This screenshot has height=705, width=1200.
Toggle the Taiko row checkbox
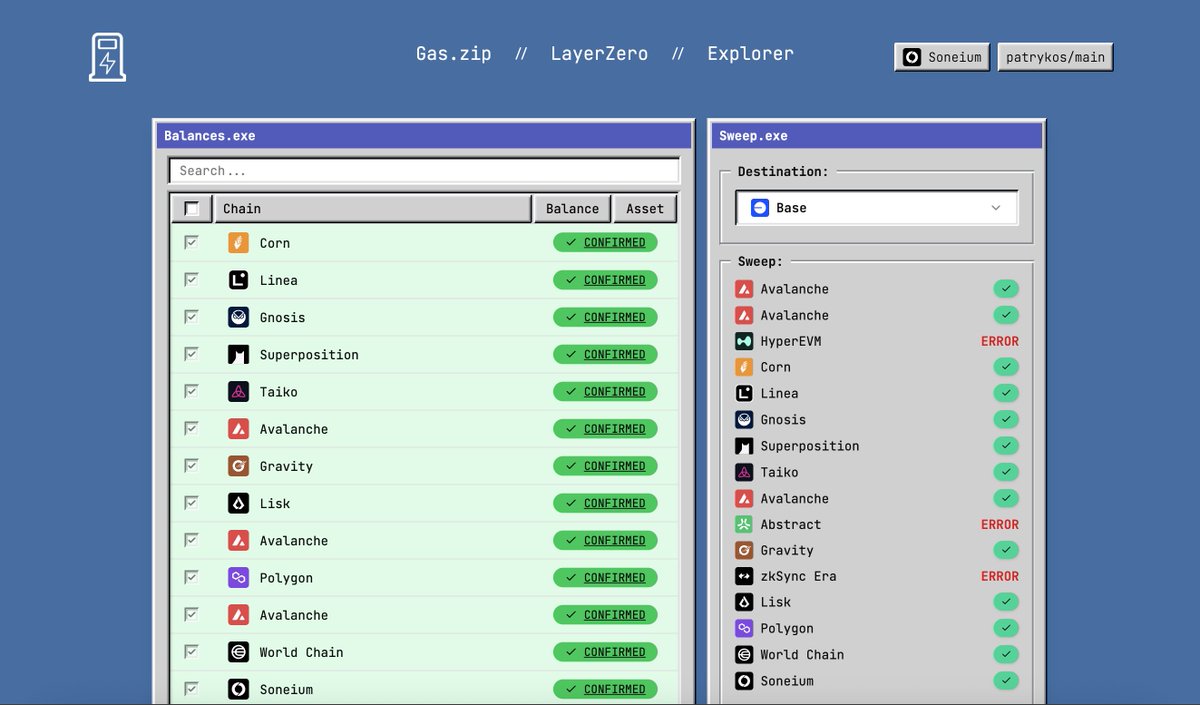(x=191, y=391)
